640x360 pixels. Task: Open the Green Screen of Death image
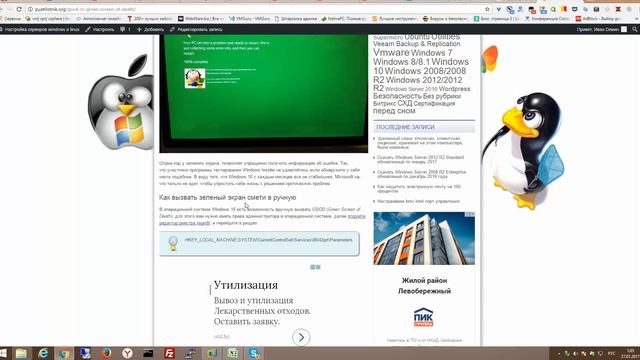263,93
